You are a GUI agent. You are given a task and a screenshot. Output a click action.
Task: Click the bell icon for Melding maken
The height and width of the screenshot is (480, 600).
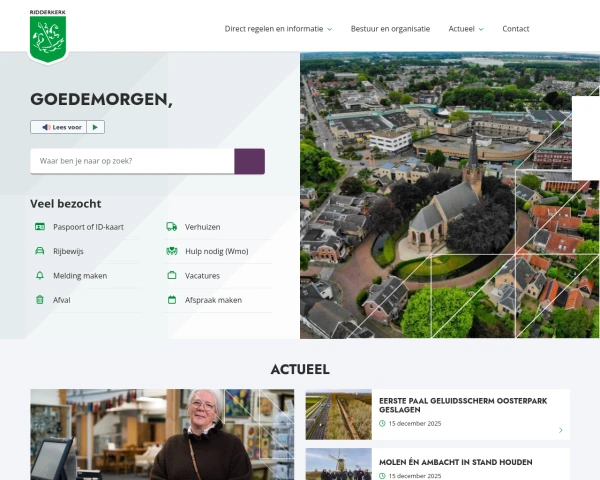pos(40,275)
